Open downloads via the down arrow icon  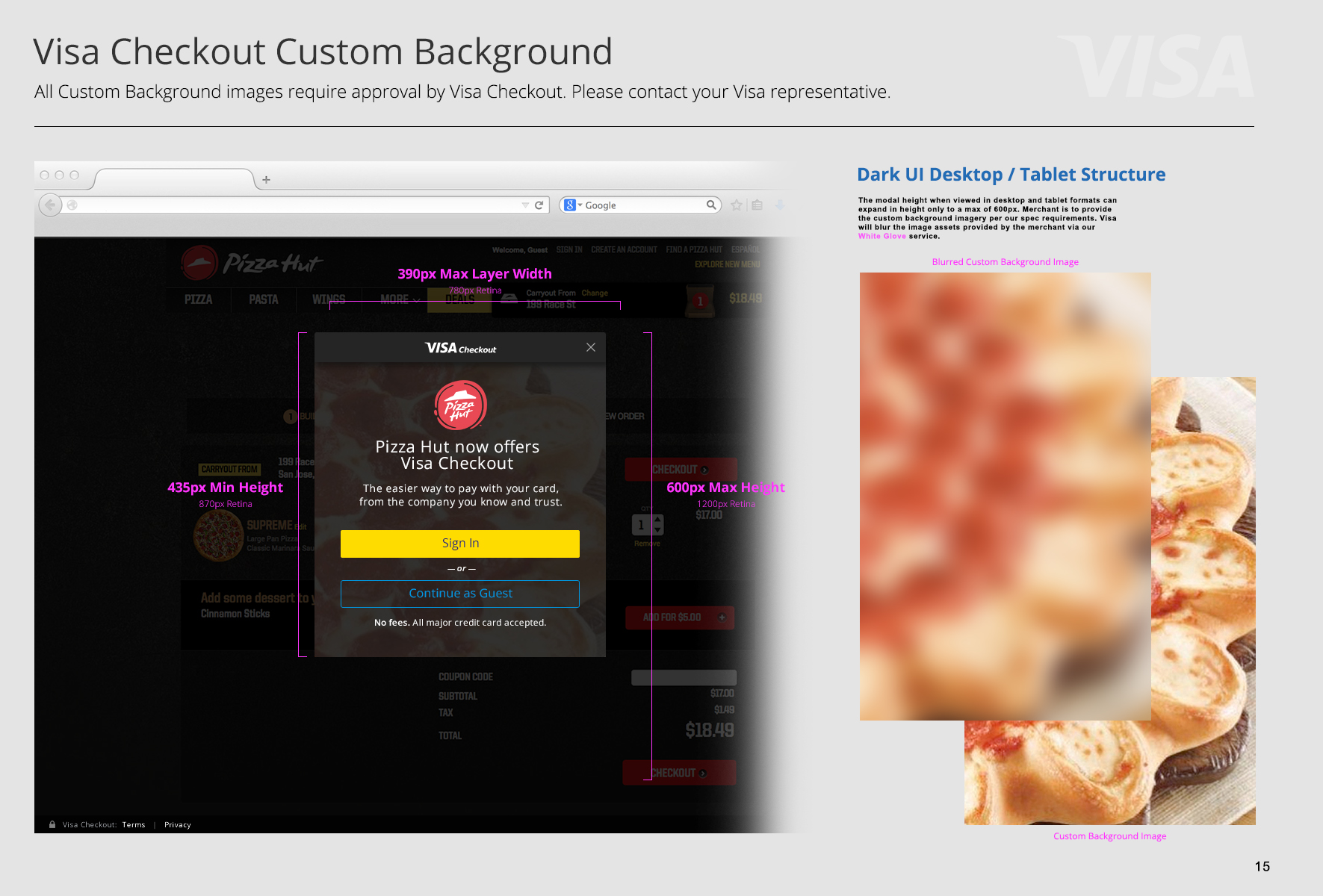pos(779,205)
